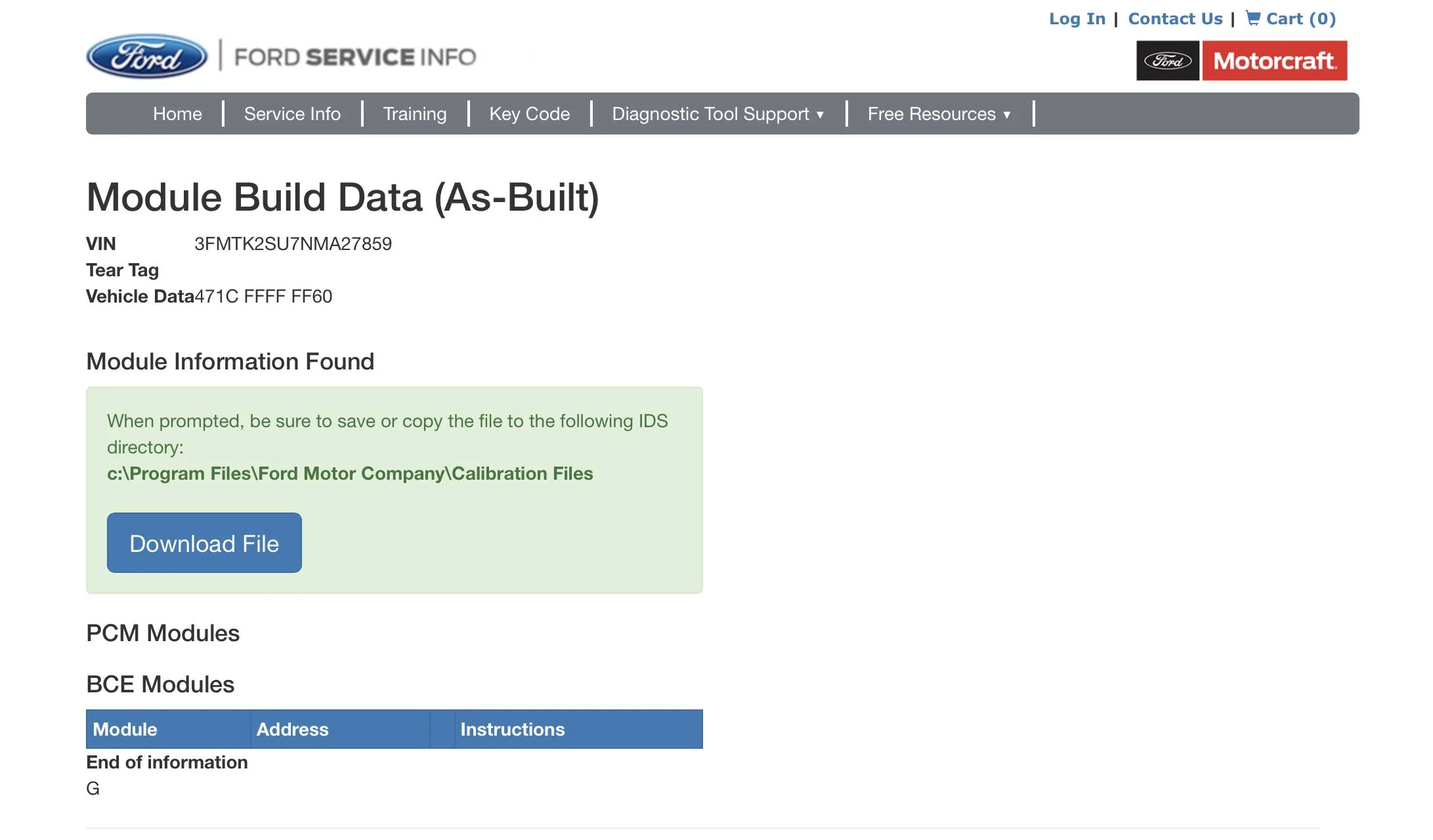The width and height of the screenshot is (1433, 840).
Task: Open the Motorcraft logo banner
Action: click(1241, 60)
